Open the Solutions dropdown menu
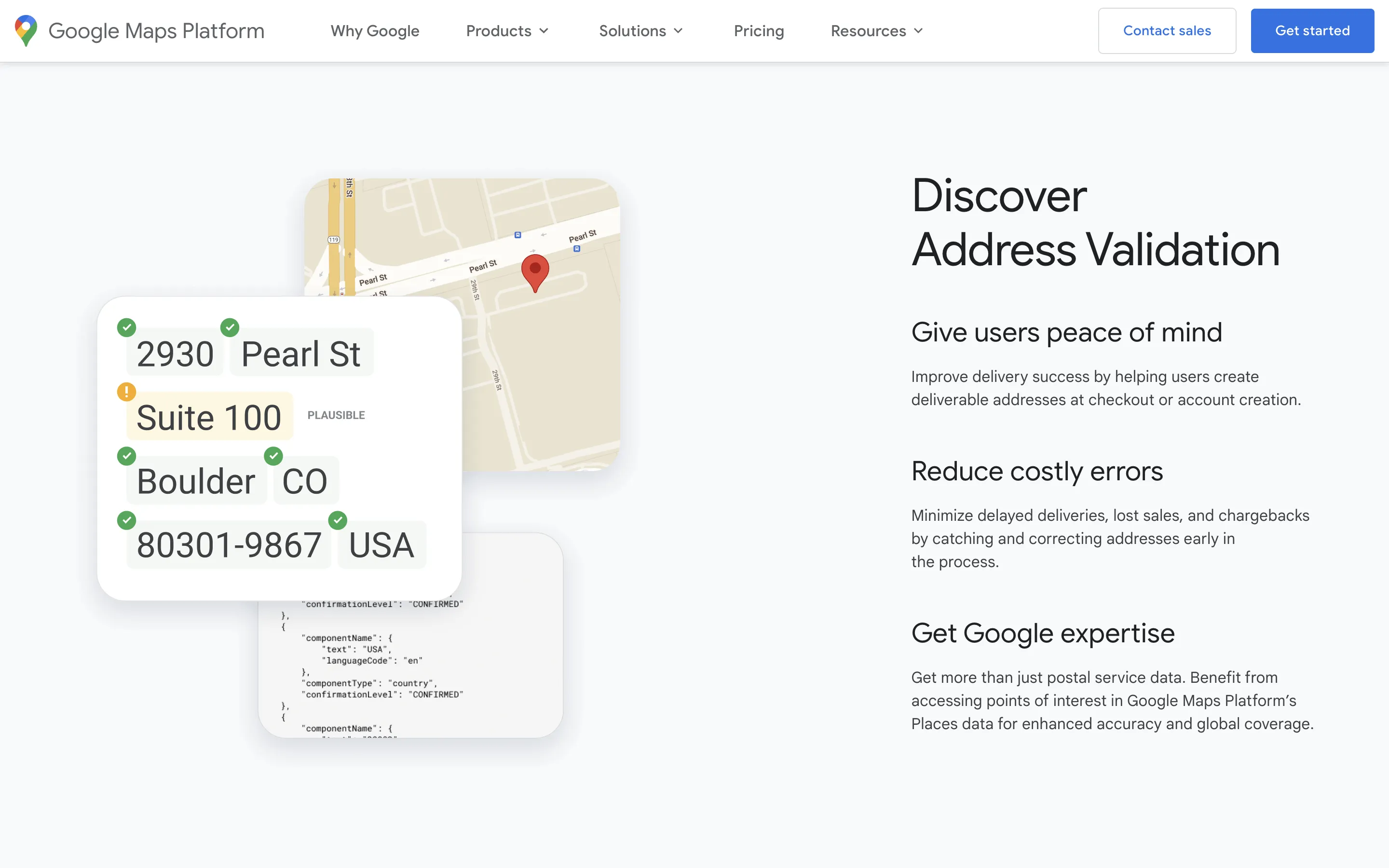Image resolution: width=1389 pixels, height=868 pixels. (640, 31)
